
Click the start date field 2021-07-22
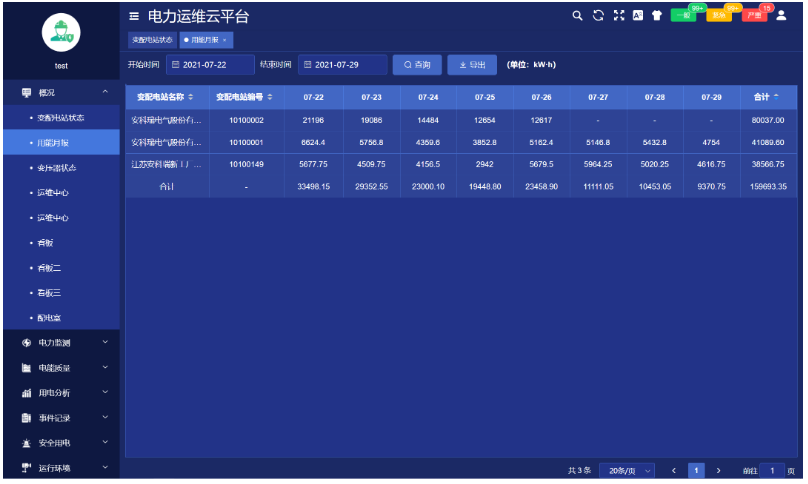click(210, 65)
